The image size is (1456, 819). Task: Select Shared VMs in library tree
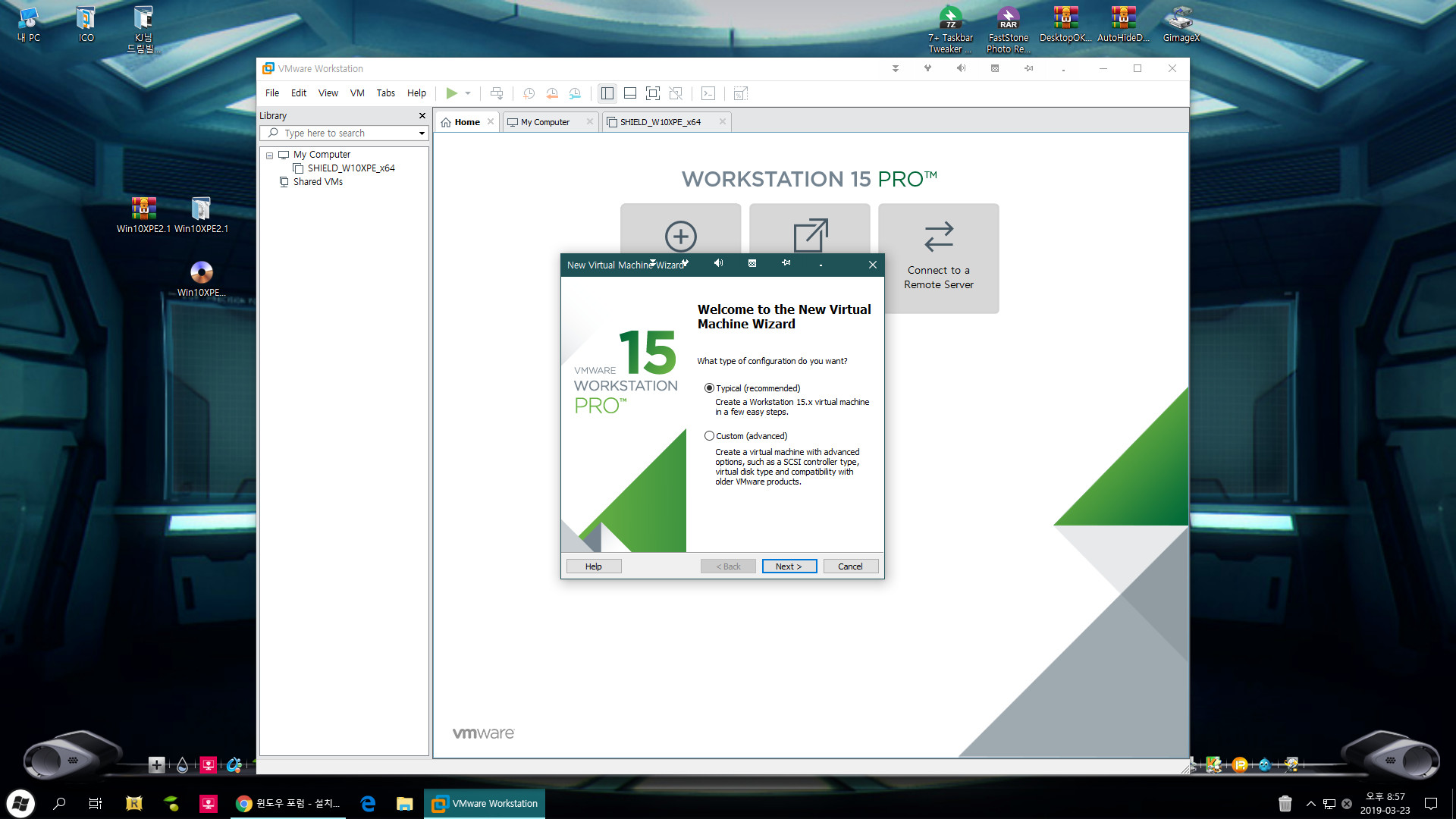click(318, 182)
